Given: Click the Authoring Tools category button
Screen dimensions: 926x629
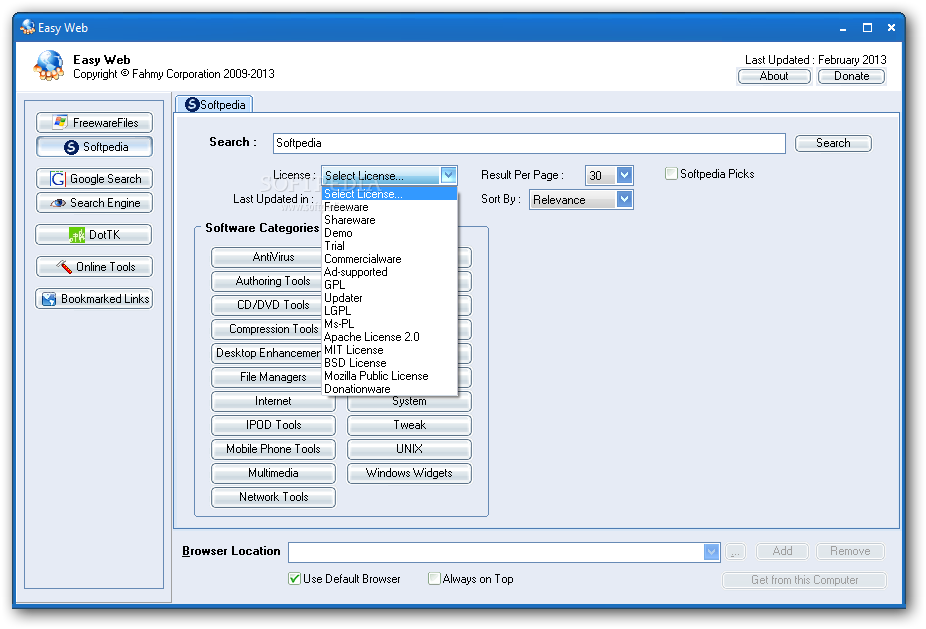Looking at the screenshot, I should (267, 282).
